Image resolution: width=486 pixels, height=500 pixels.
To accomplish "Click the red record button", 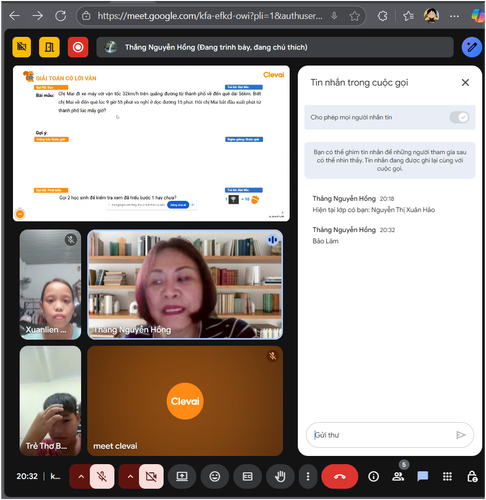I will 78,47.
